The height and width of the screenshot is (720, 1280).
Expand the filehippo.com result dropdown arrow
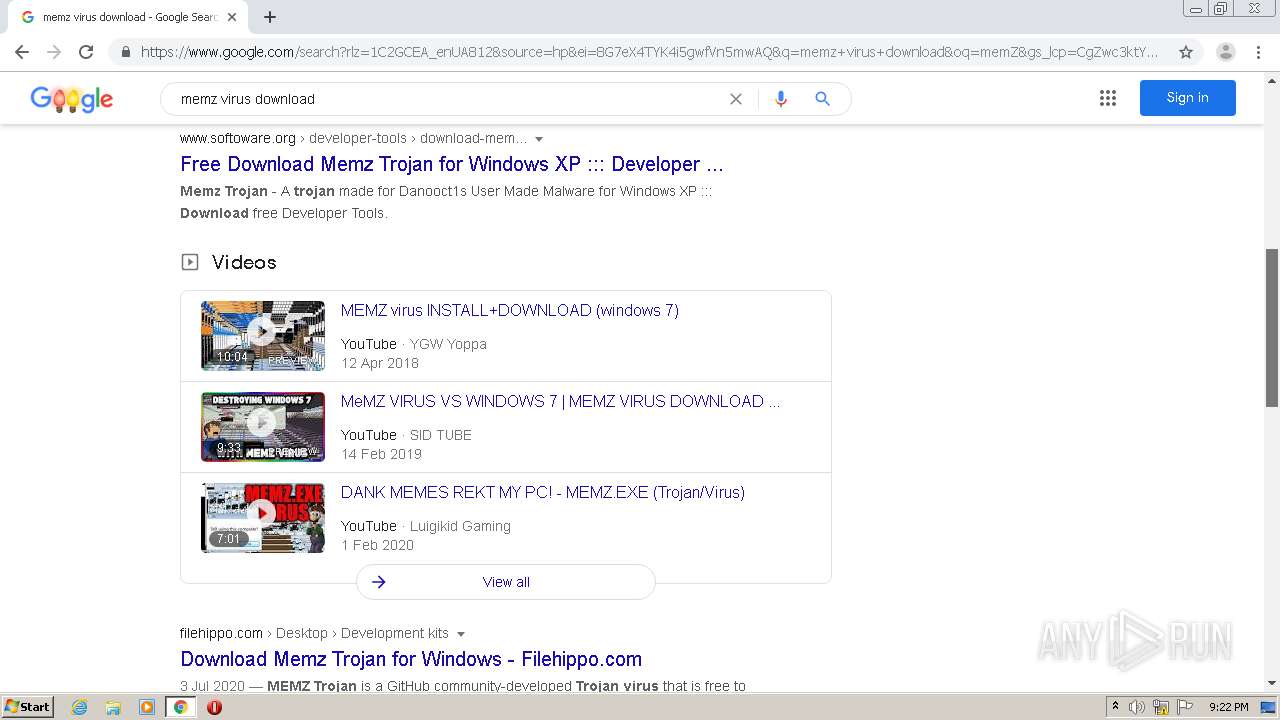[461, 634]
